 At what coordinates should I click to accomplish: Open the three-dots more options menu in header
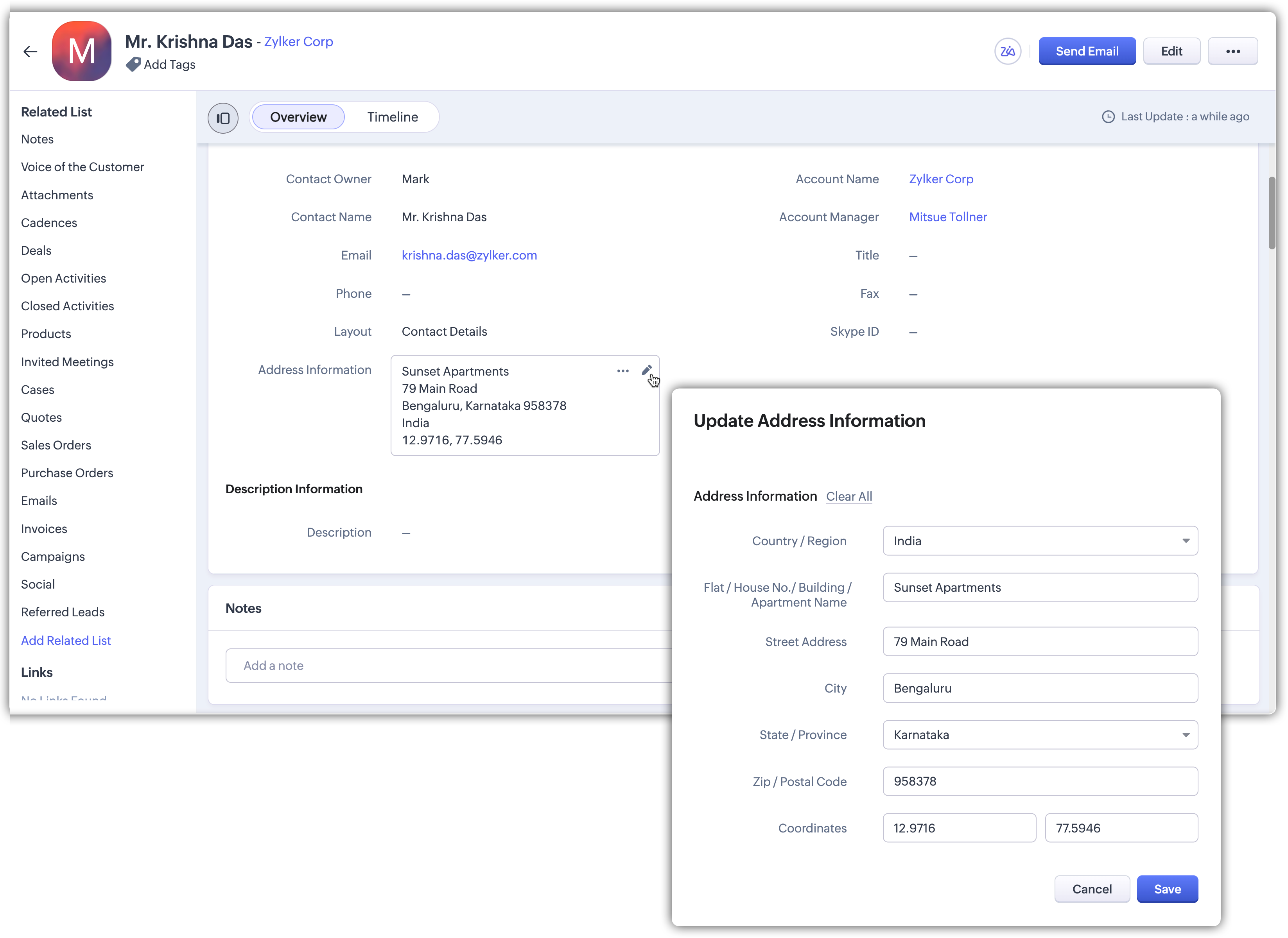pyautogui.click(x=1232, y=52)
